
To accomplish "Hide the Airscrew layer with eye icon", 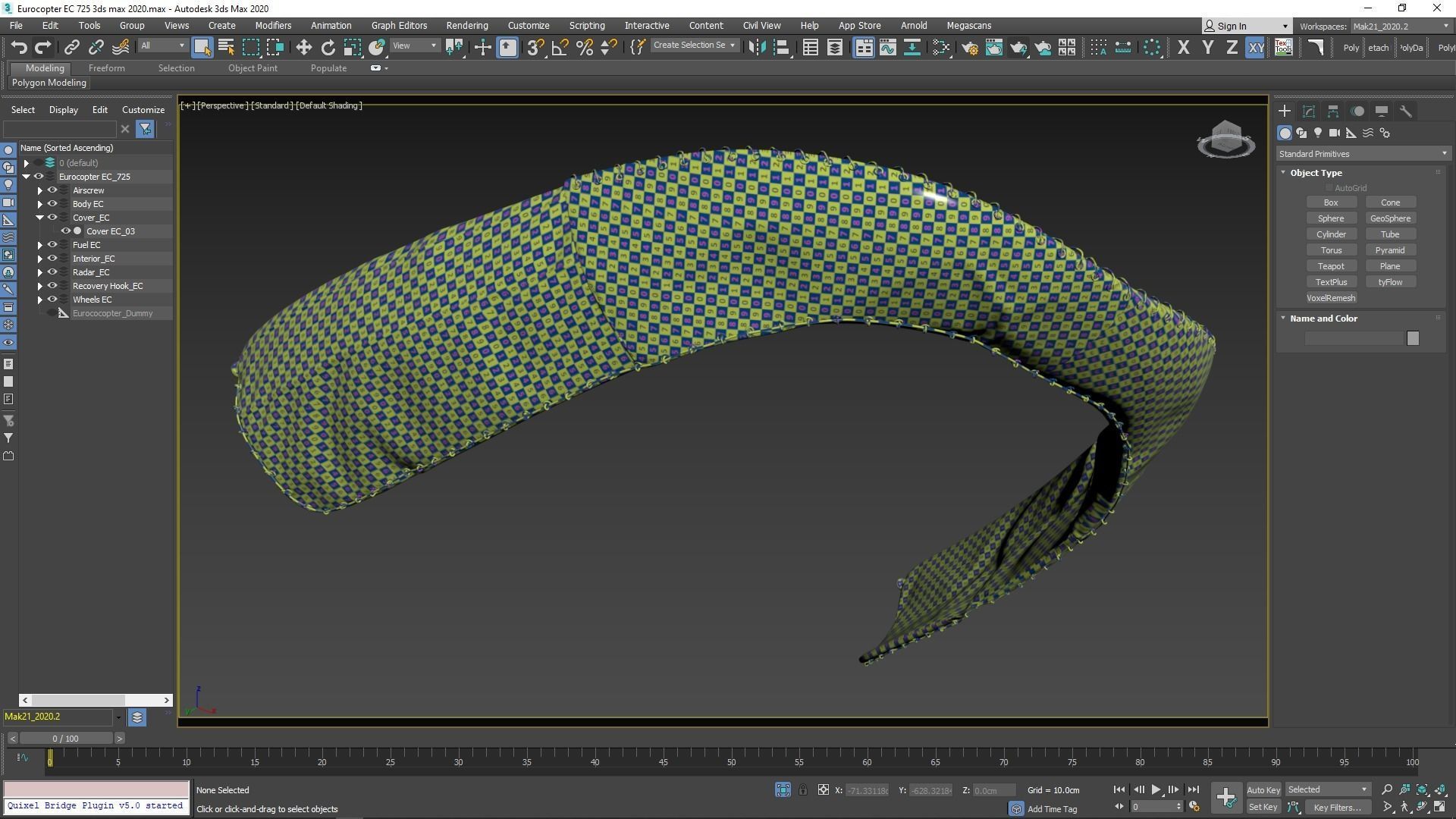I will [52, 190].
